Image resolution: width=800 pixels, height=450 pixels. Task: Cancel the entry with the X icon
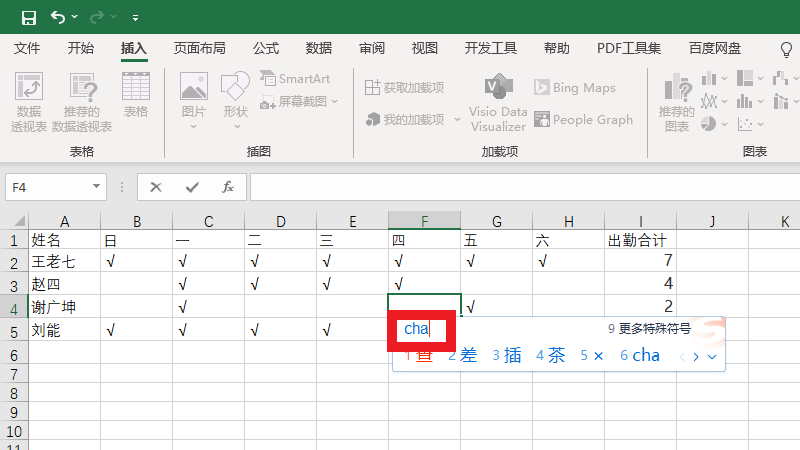point(156,187)
